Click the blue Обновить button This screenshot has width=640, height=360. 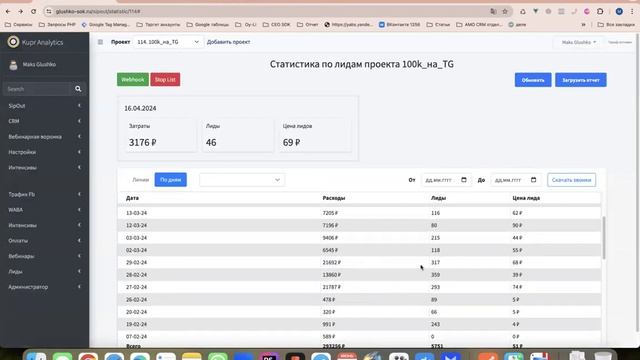[x=533, y=80]
